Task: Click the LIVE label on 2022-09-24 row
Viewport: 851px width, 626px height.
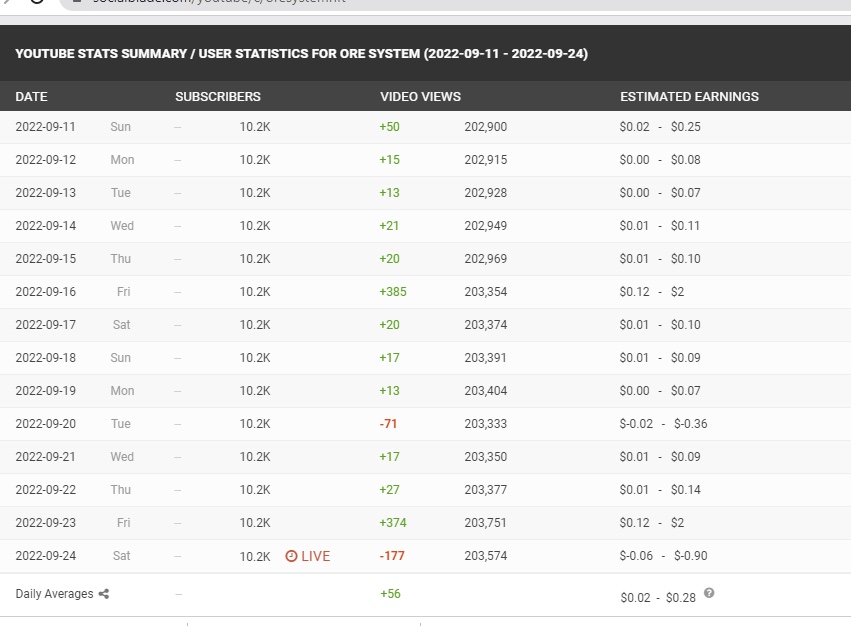Action: click(315, 556)
